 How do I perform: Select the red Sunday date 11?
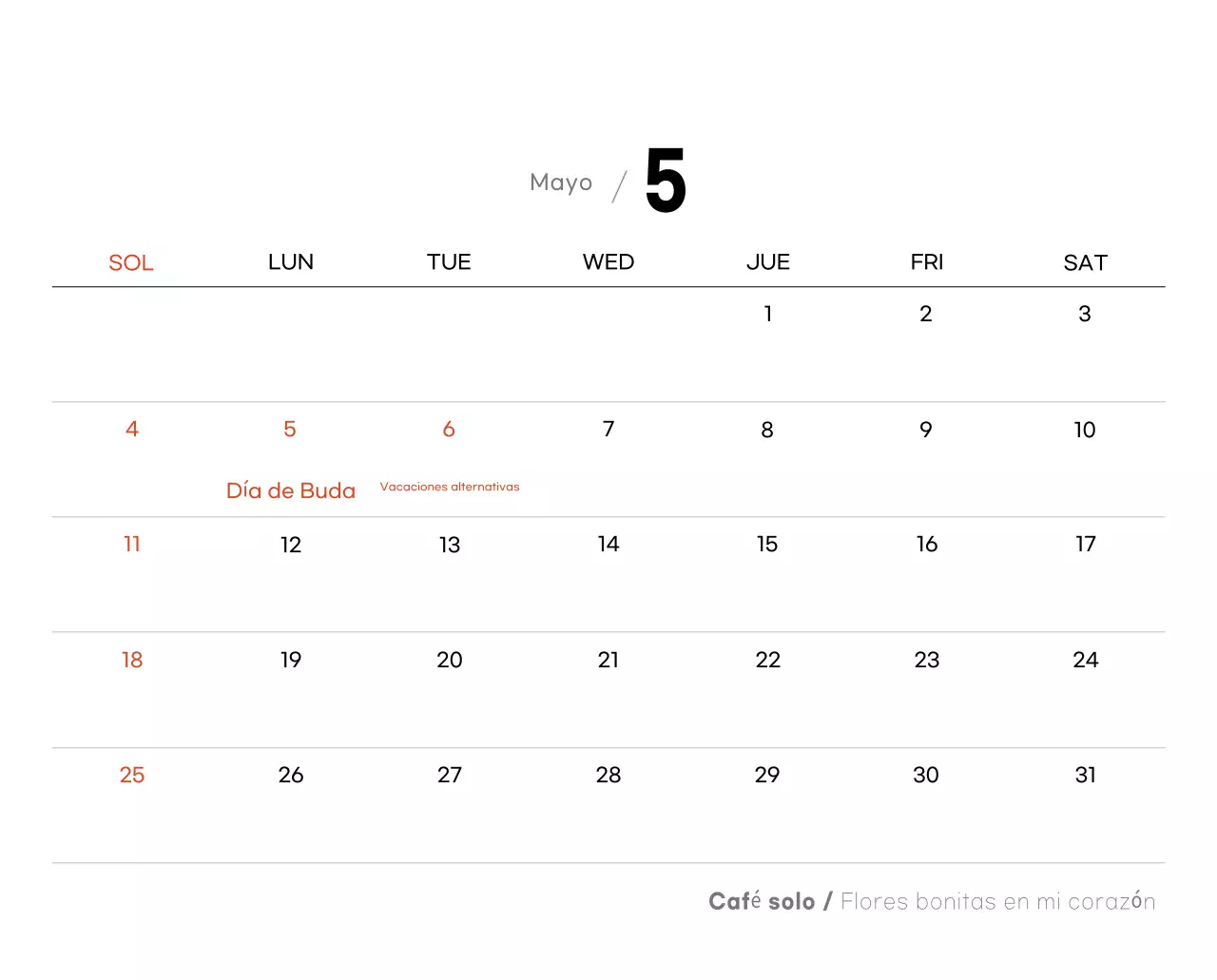(132, 545)
